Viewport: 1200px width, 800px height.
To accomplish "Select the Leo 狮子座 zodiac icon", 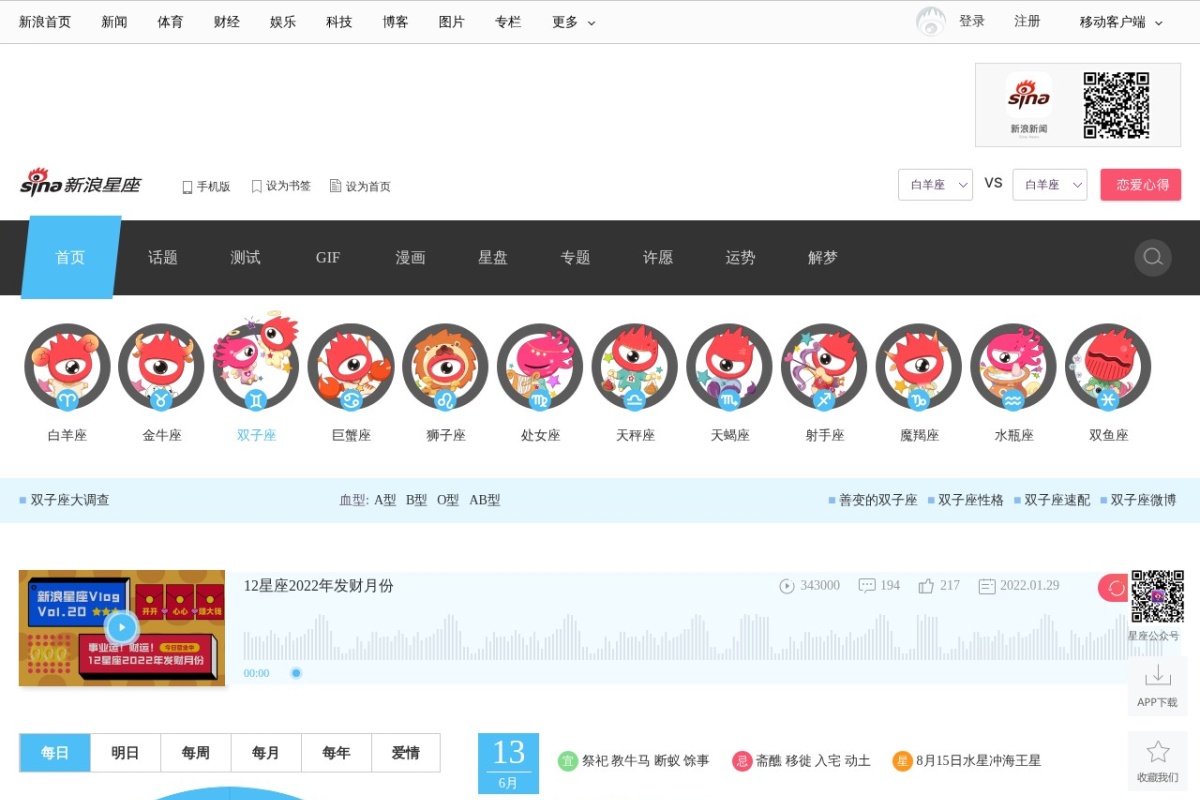I will [445, 367].
